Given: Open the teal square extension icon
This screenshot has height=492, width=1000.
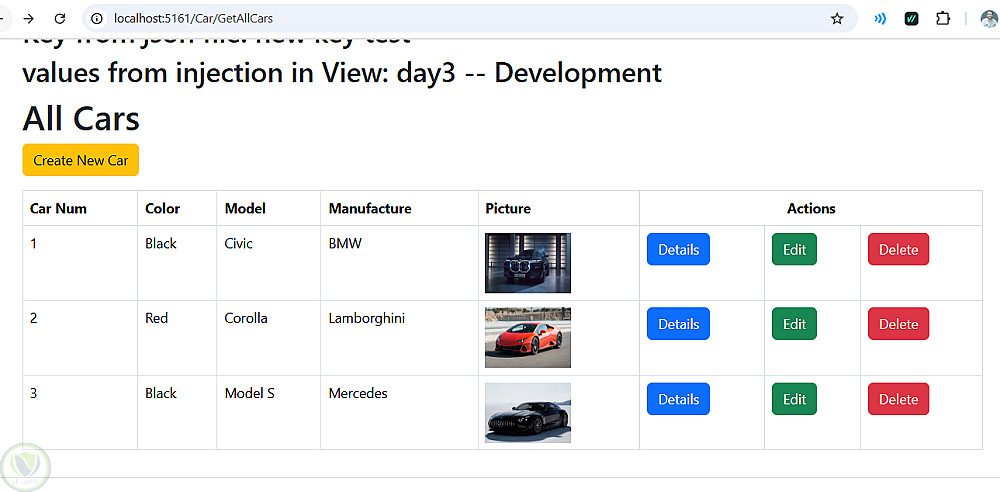Looking at the screenshot, I should (x=911, y=19).
